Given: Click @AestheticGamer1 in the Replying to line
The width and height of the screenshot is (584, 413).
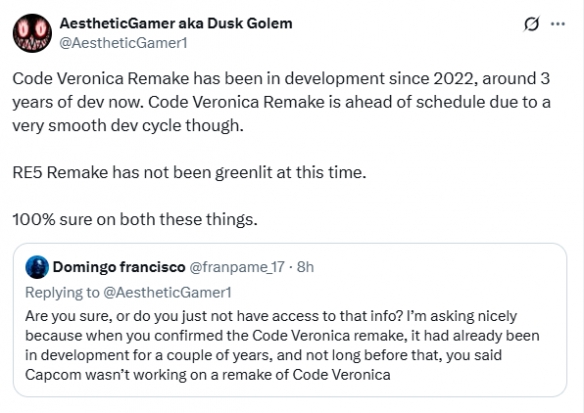Looking at the screenshot, I should (167, 292).
